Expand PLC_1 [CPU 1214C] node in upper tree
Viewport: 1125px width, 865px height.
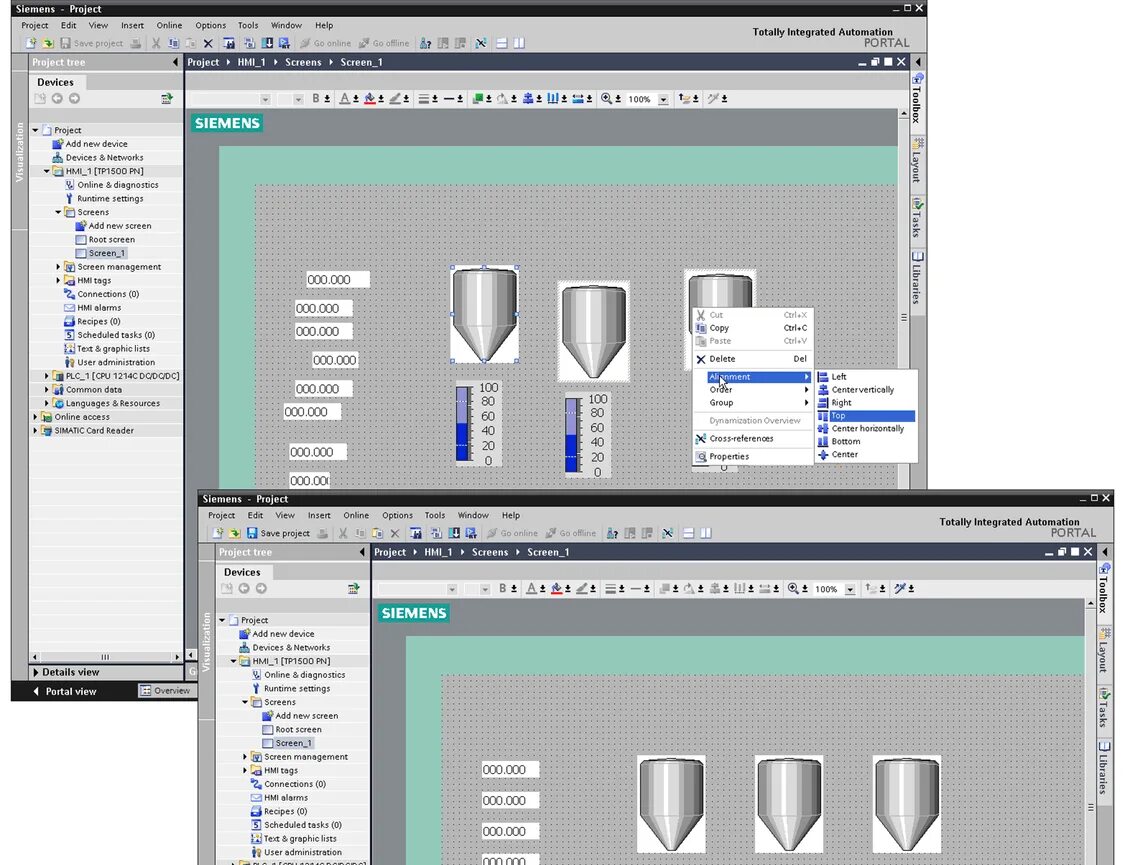(47, 376)
